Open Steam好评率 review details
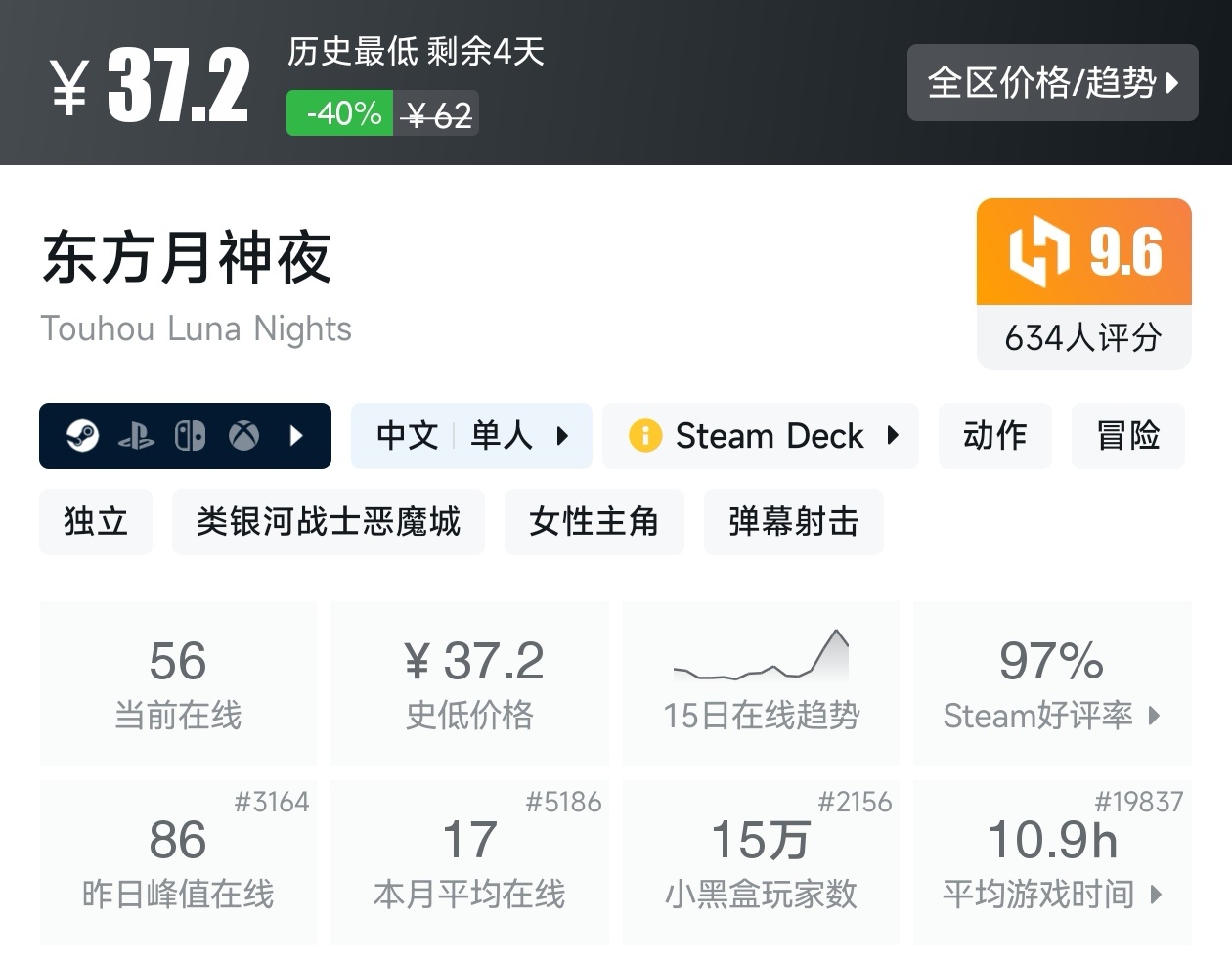 coord(1052,682)
